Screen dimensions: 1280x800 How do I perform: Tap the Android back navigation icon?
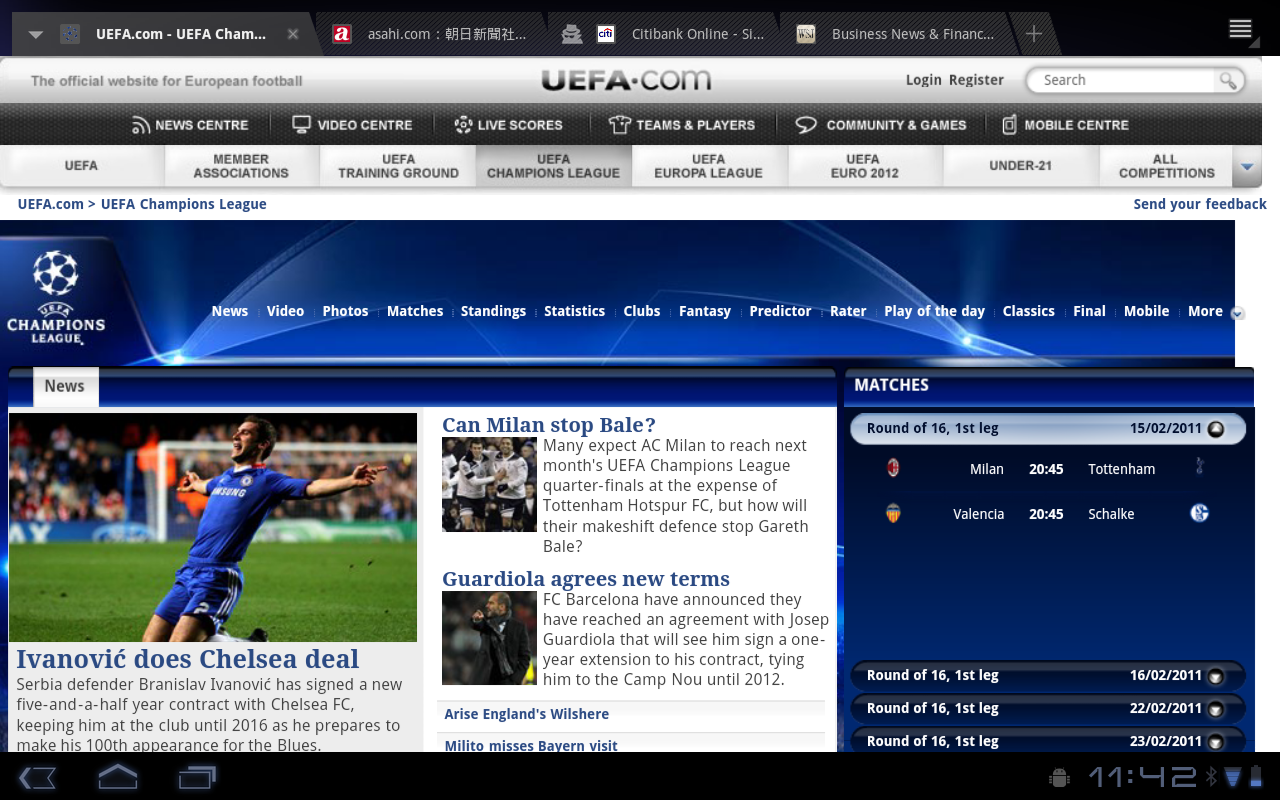(x=37, y=777)
